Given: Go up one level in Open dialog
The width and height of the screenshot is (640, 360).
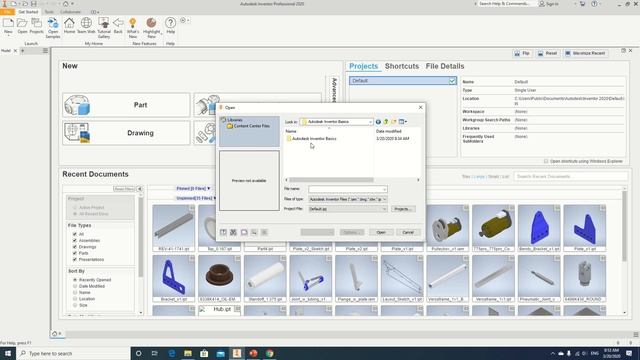Looking at the screenshot, I should 386,122.
